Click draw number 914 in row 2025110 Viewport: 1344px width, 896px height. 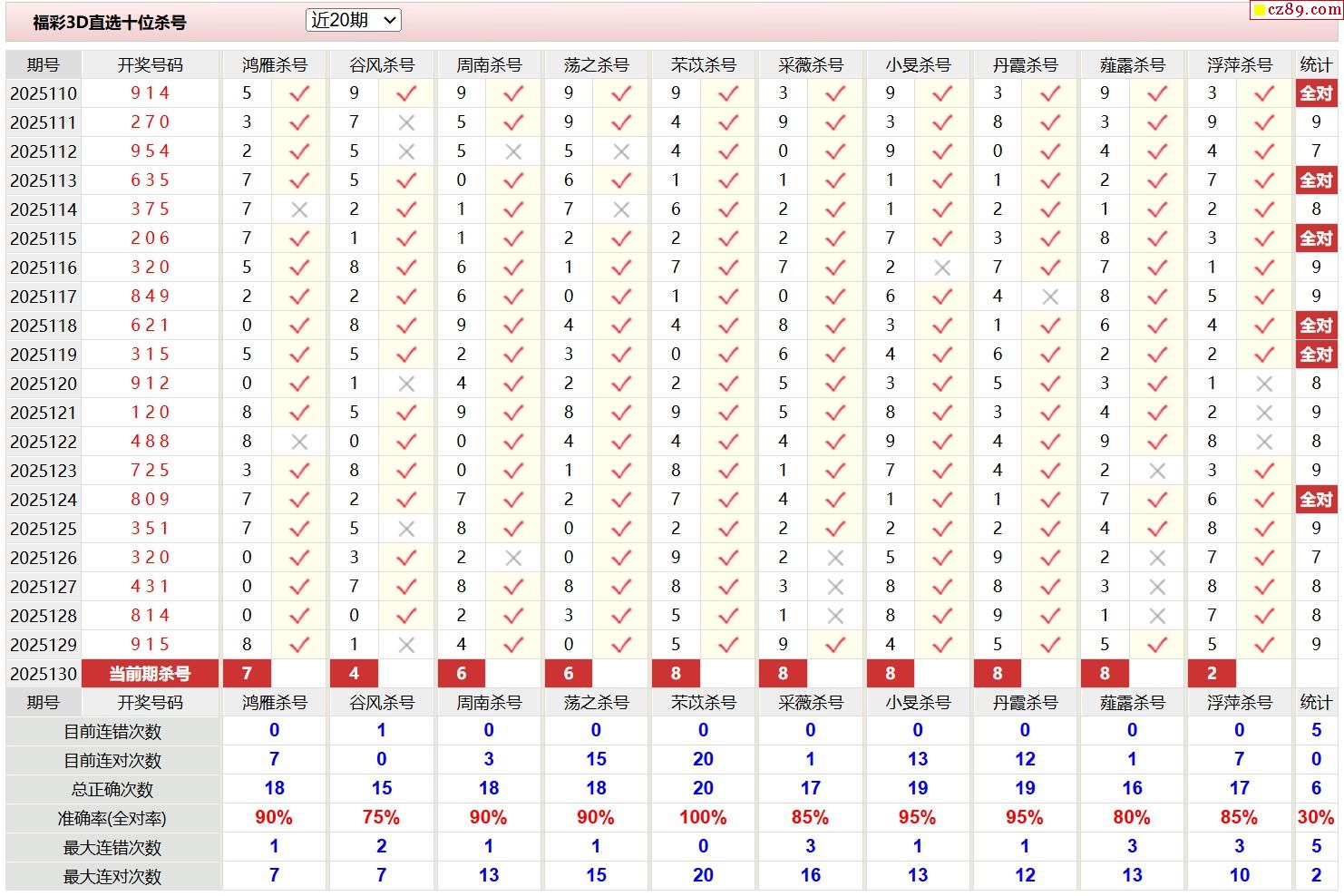151,93
